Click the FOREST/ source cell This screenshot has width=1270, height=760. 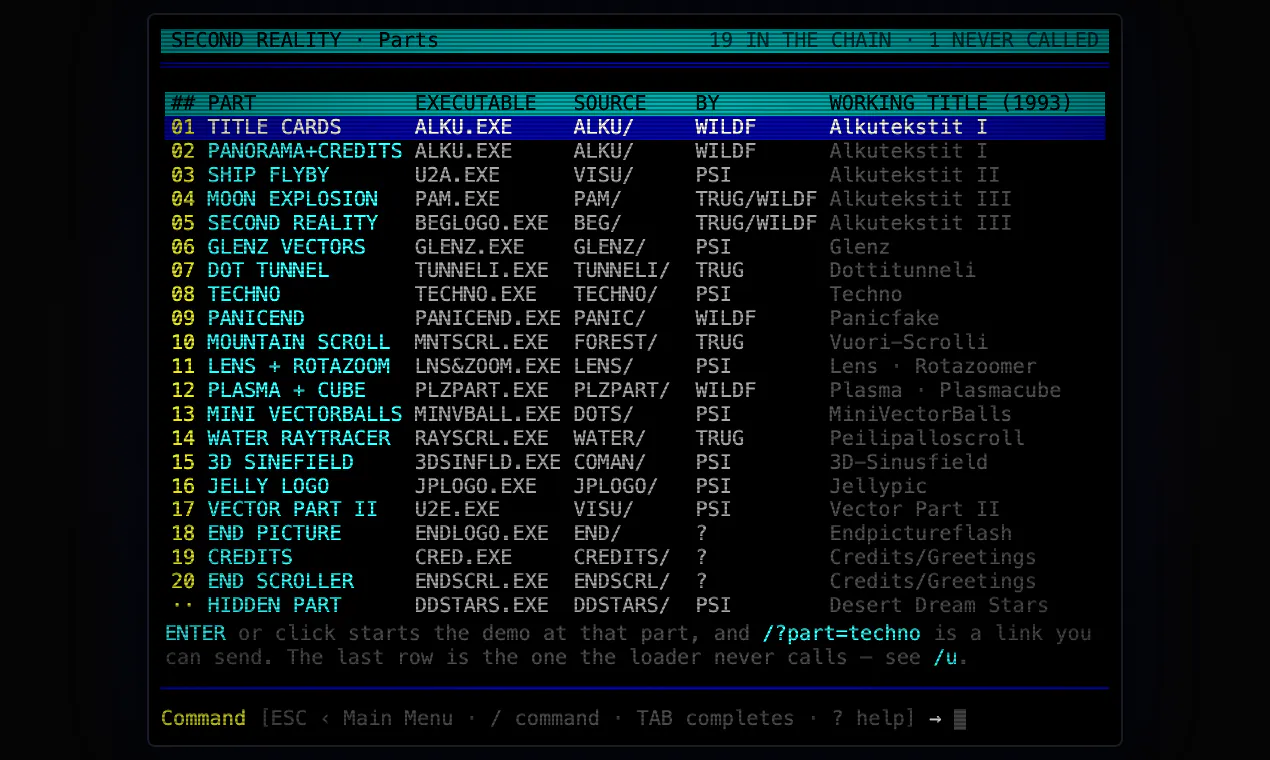point(616,342)
